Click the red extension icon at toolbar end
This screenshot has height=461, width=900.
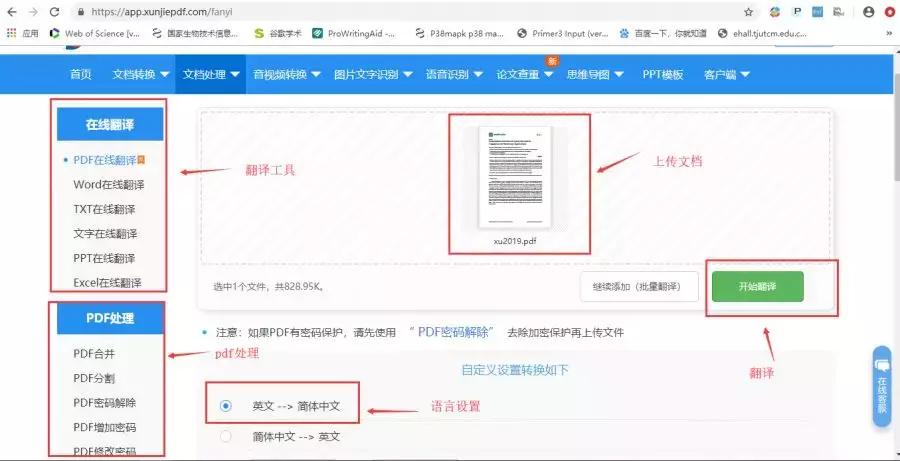coord(890,11)
